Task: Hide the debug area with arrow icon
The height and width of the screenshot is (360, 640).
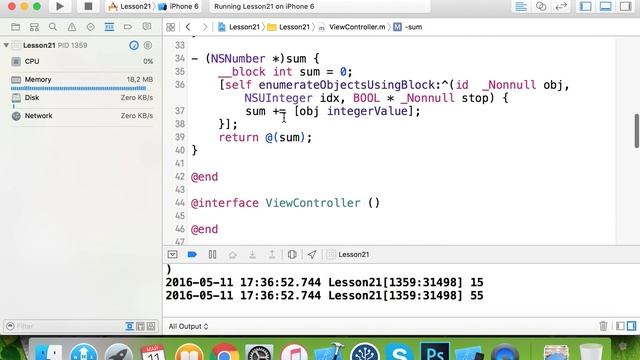Action: coord(172,254)
